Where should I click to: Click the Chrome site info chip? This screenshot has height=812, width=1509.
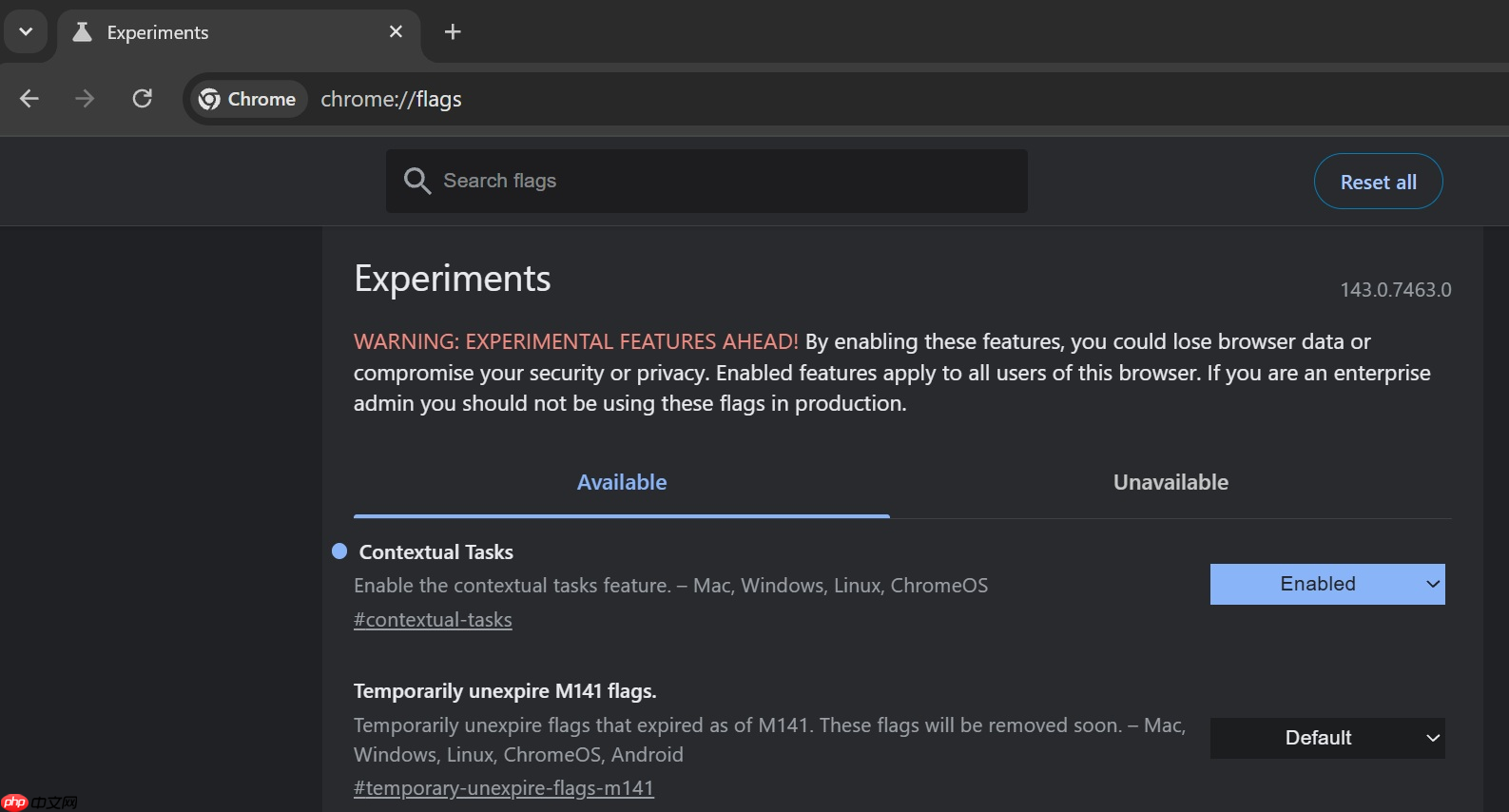(x=248, y=99)
